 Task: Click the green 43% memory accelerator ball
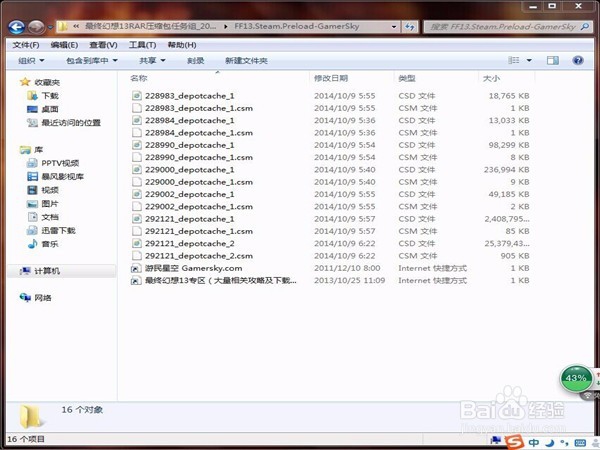576,378
